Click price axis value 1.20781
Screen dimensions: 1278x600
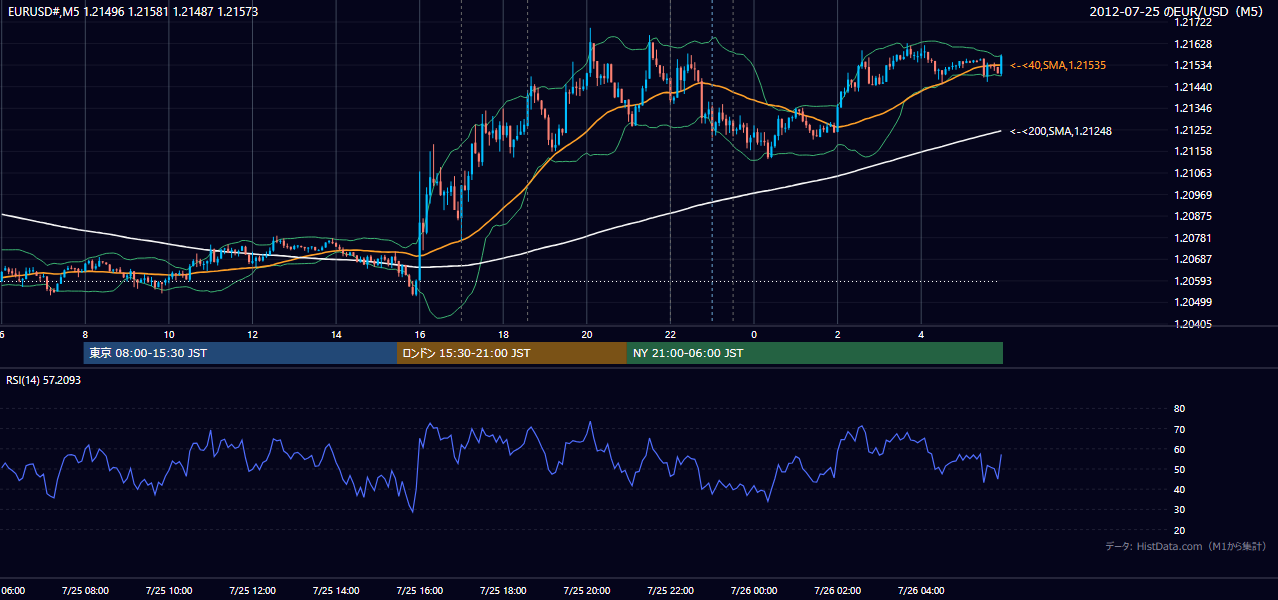1194,238
